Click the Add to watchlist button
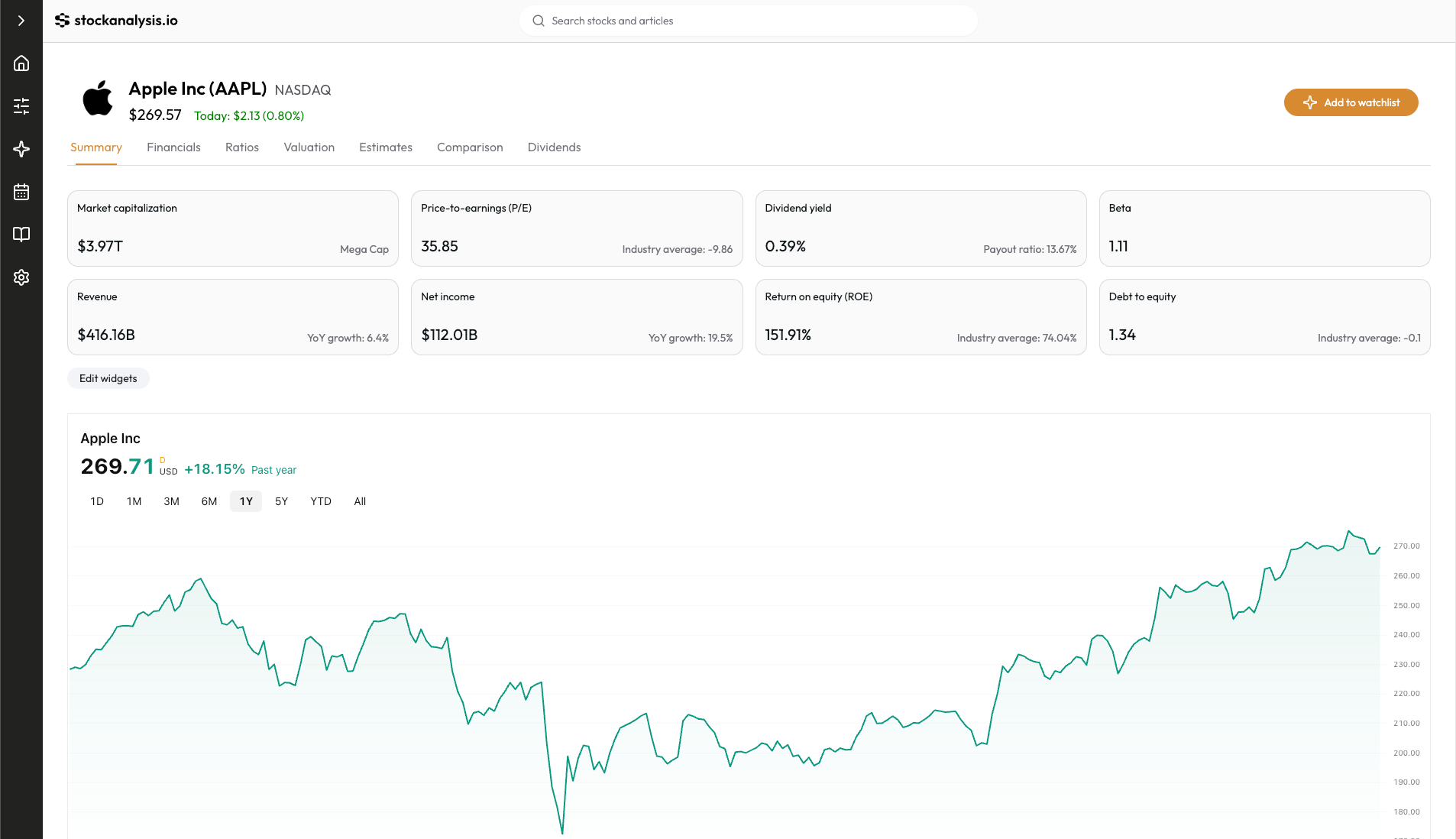This screenshot has height=839, width=1456. pyautogui.click(x=1351, y=102)
